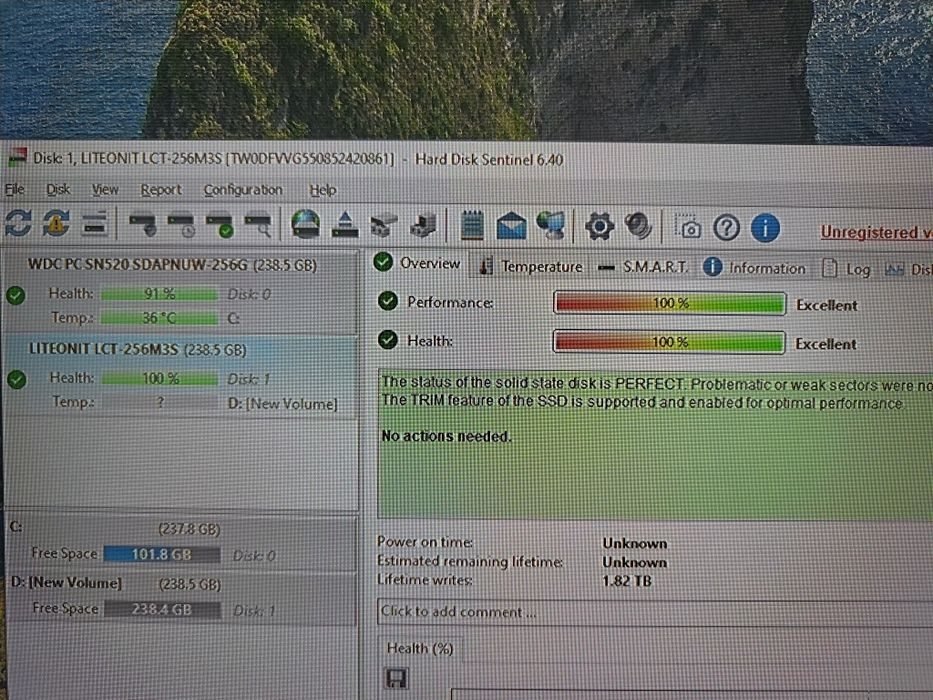Click the disk list toolbar icon after the refresh icons

[94, 224]
